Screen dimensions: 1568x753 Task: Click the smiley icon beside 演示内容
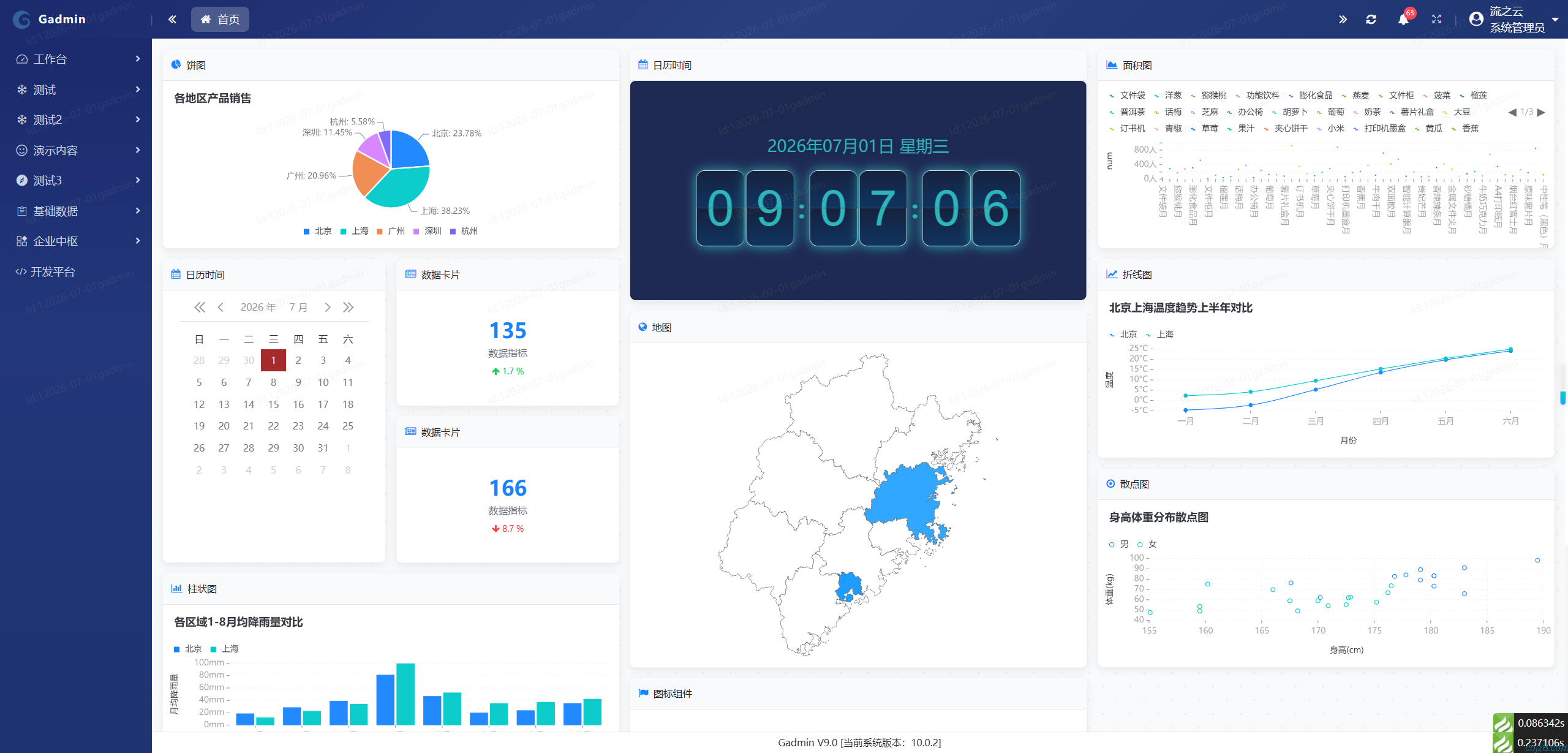(x=22, y=150)
